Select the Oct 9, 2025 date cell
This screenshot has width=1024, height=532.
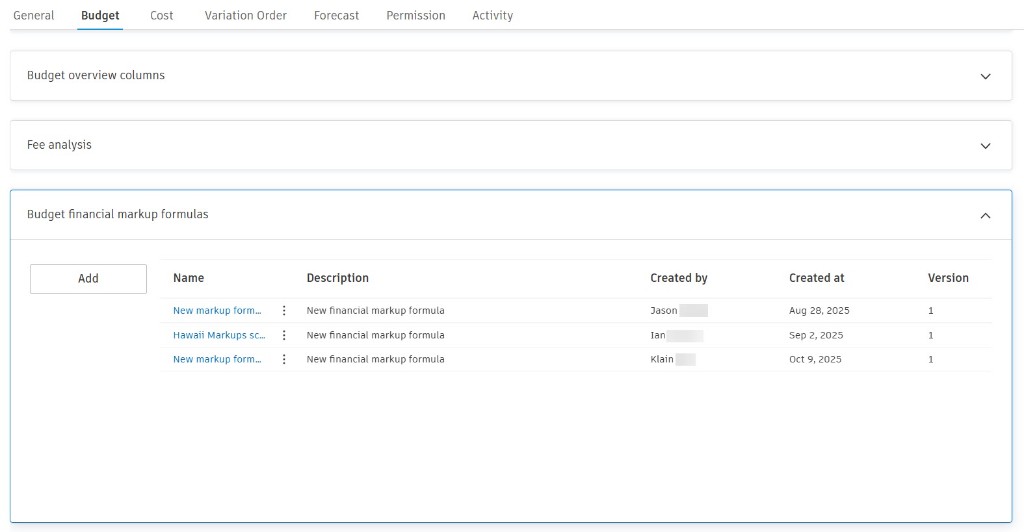[815, 359]
